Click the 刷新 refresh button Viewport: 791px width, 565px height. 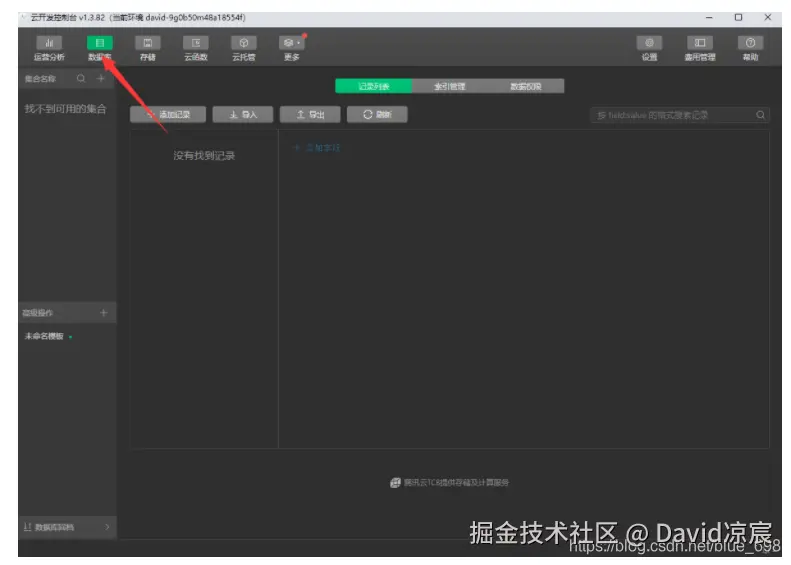tap(377, 115)
